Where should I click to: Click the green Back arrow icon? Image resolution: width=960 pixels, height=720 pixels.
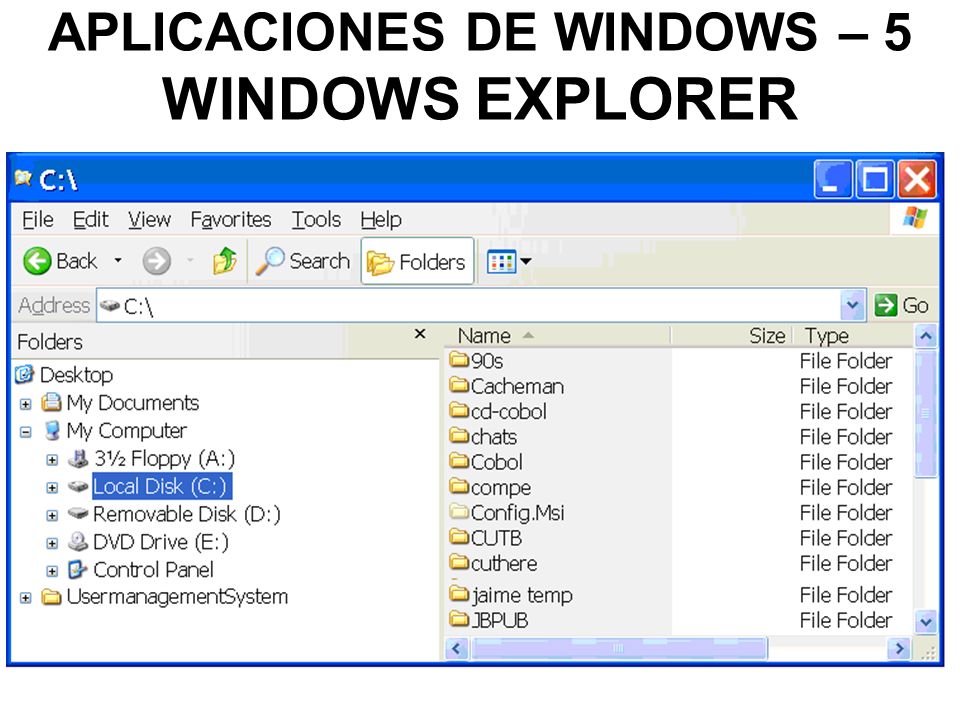[x=37, y=261]
